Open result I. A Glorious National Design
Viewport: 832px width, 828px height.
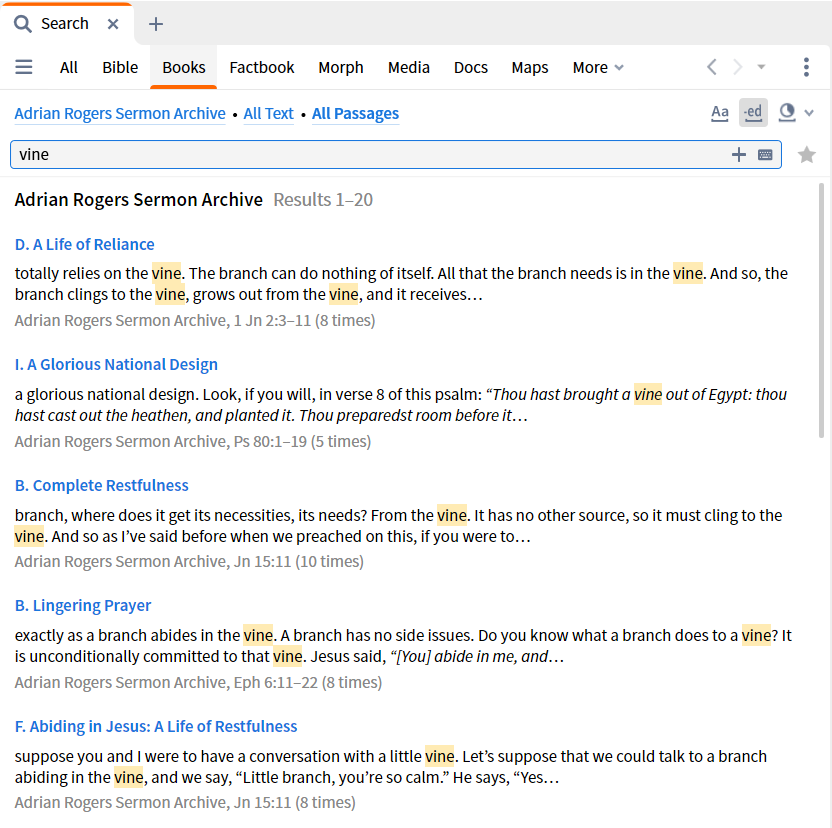[x=116, y=365]
